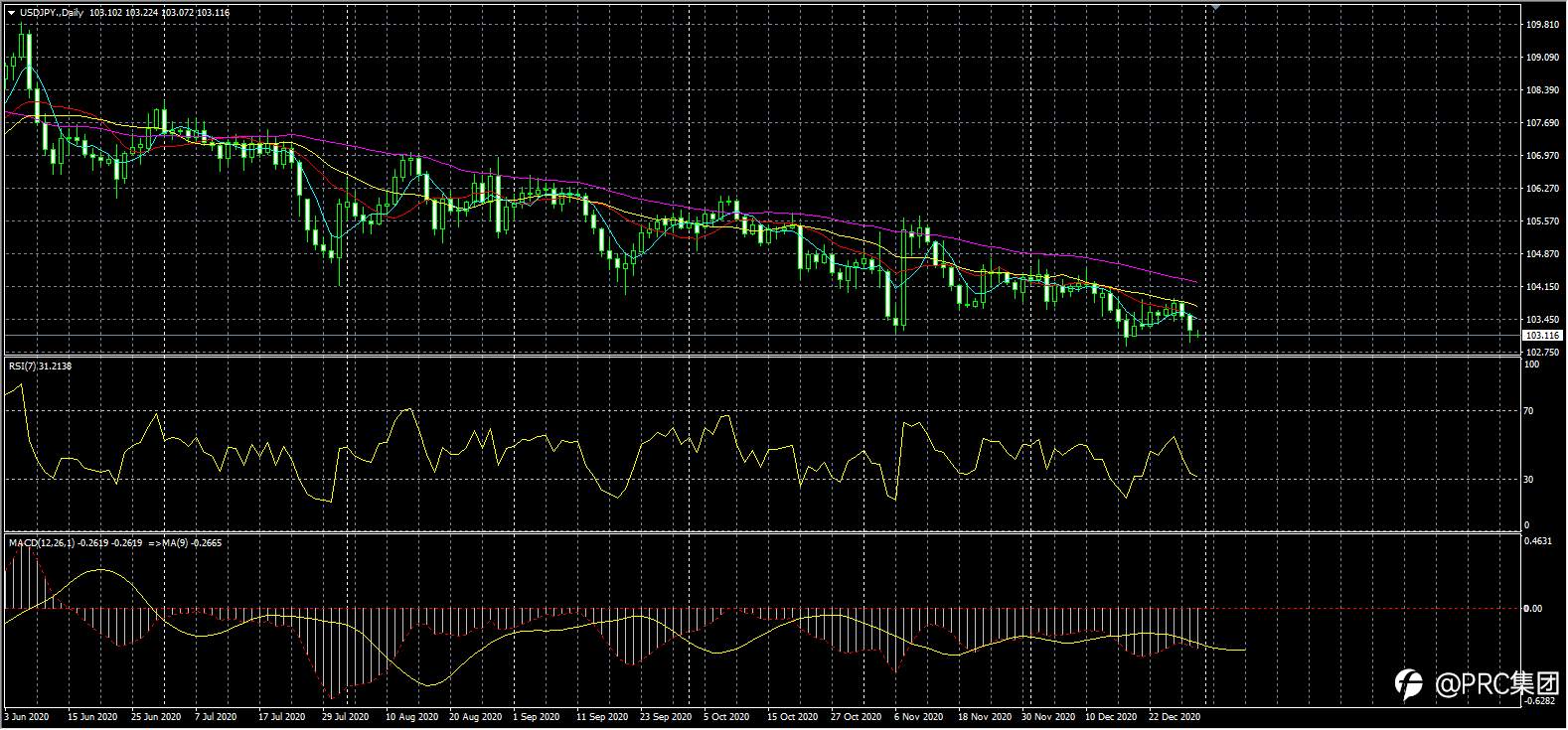Click the OHLC values 103.102 103.224 103.072 103.116
The height and width of the screenshot is (730, 1568).
[159, 12]
